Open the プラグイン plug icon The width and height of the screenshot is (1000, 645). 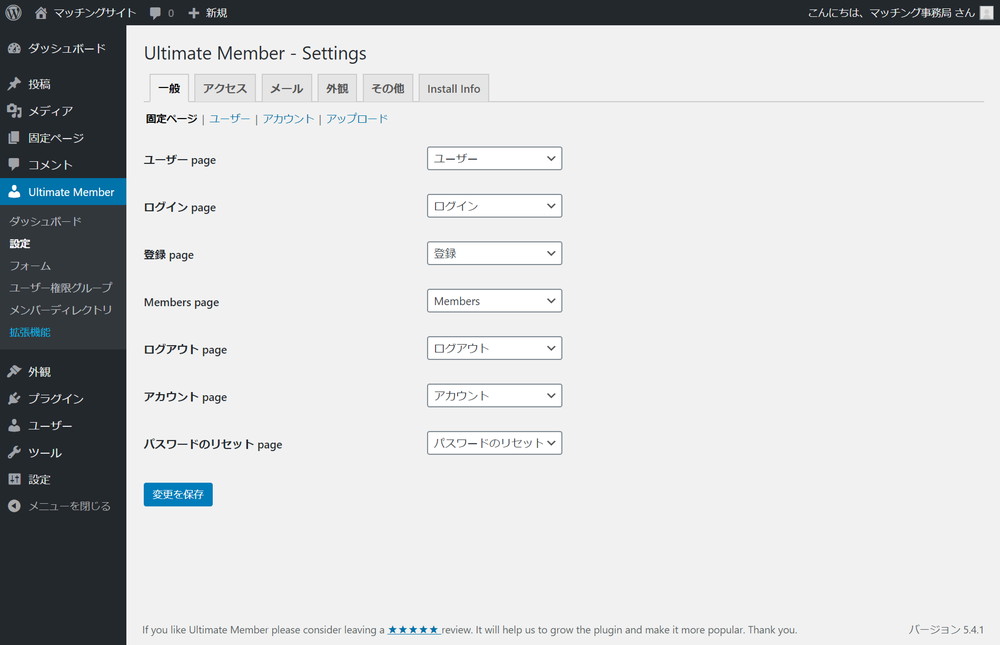(x=14, y=398)
